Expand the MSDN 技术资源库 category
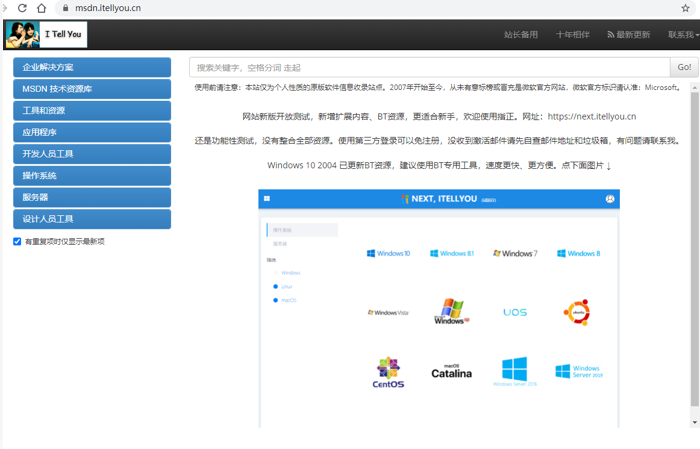The height and width of the screenshot is (449, 700). [x=91, y=89]
